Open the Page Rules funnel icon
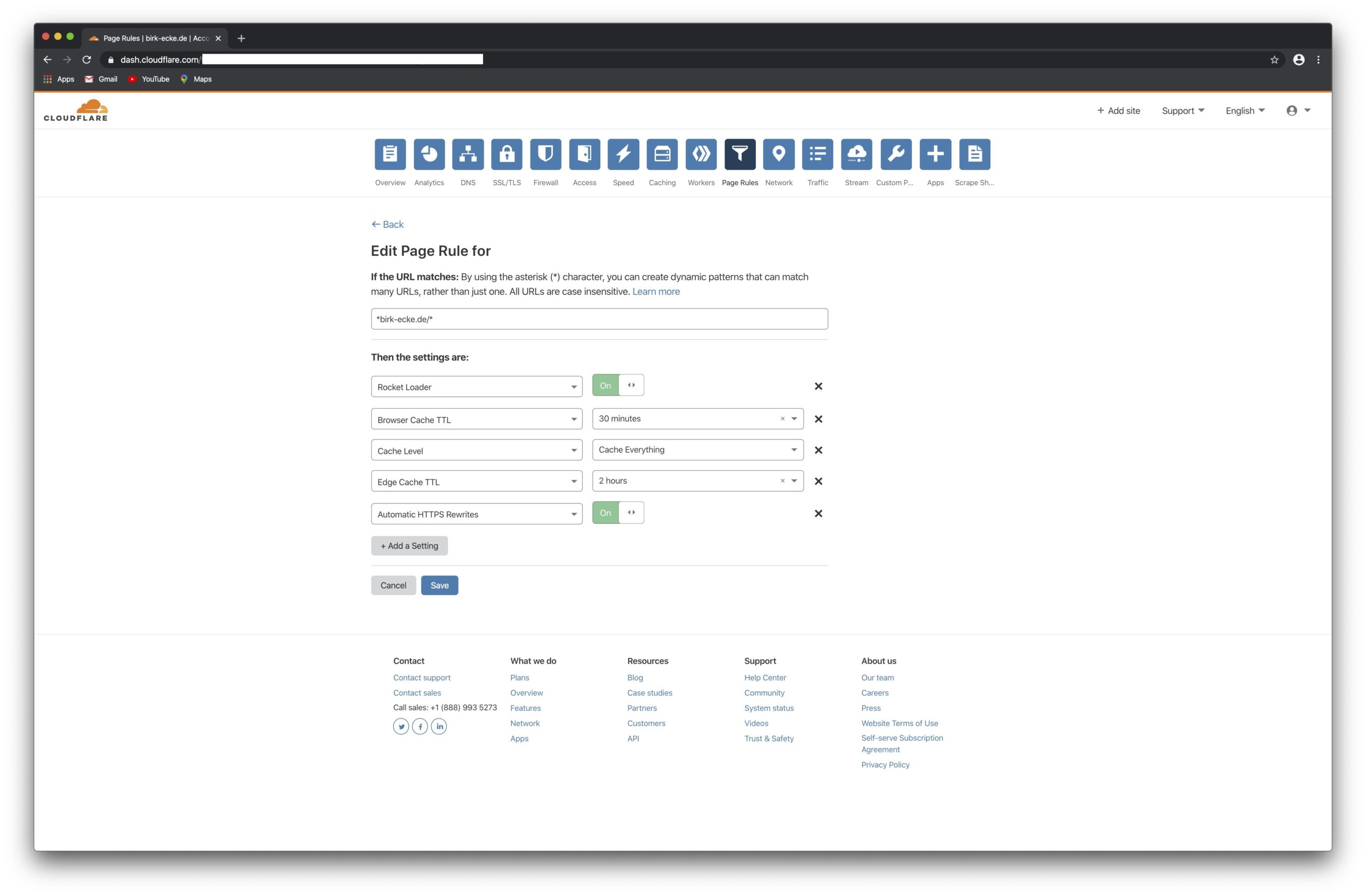The height and width of the screenshot is (896, 1366). [740, 154]
